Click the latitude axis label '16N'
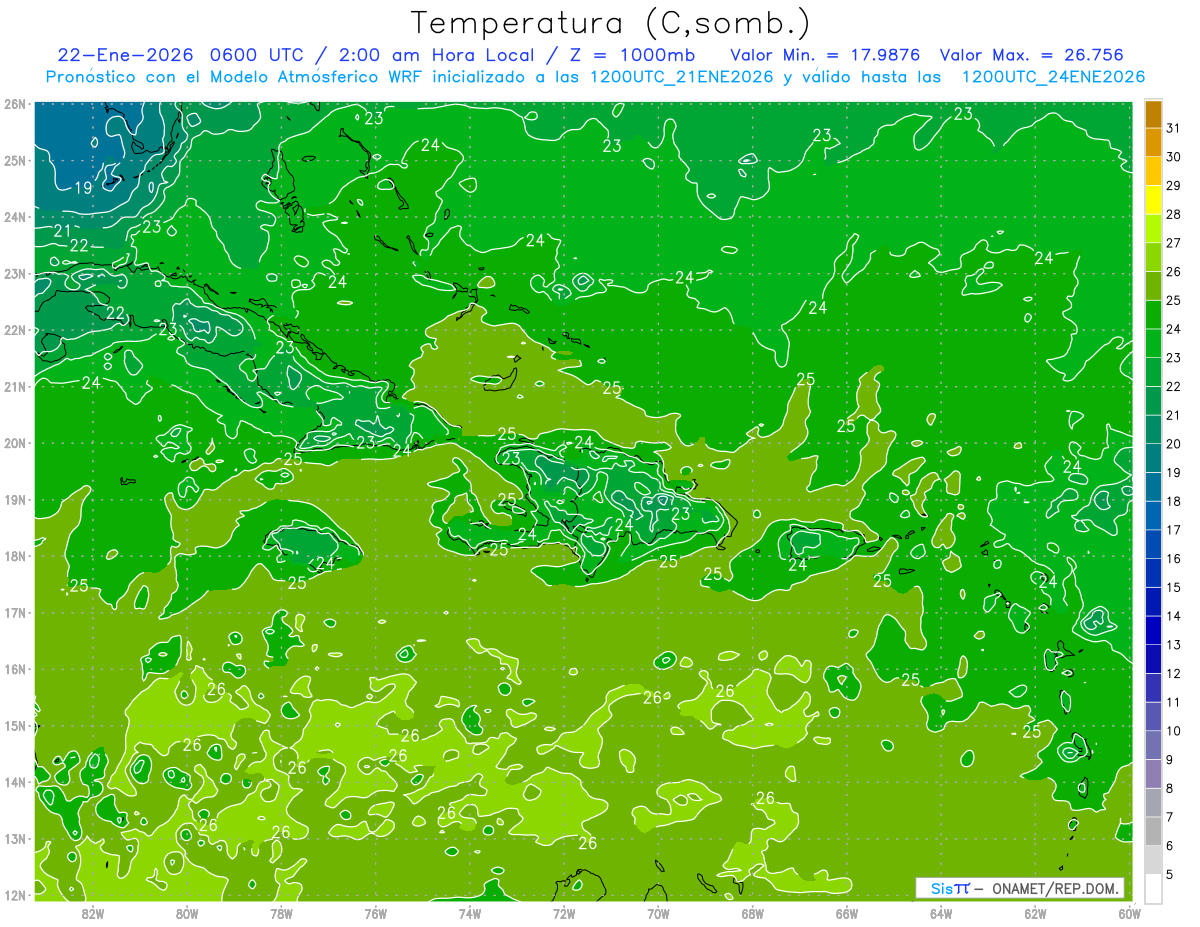The image size is (1200, 927). coord(15,669)
